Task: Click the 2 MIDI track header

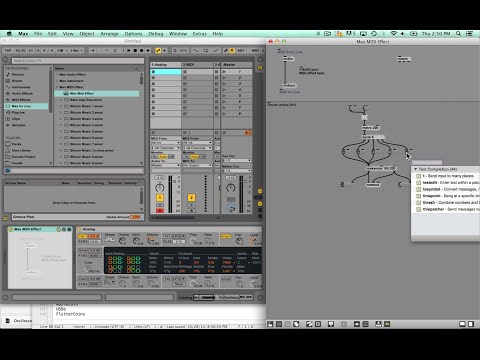Action: pyautogui.click(x=197, y=65)
